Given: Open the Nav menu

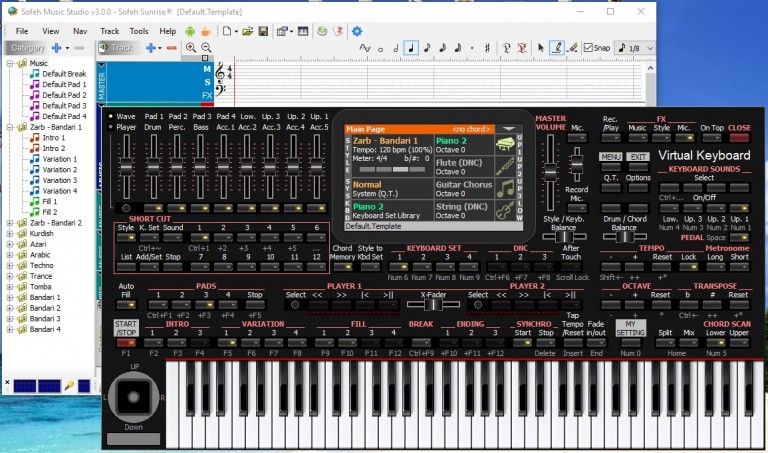Looking at the screenshot, I should click(x=80, y=31).
